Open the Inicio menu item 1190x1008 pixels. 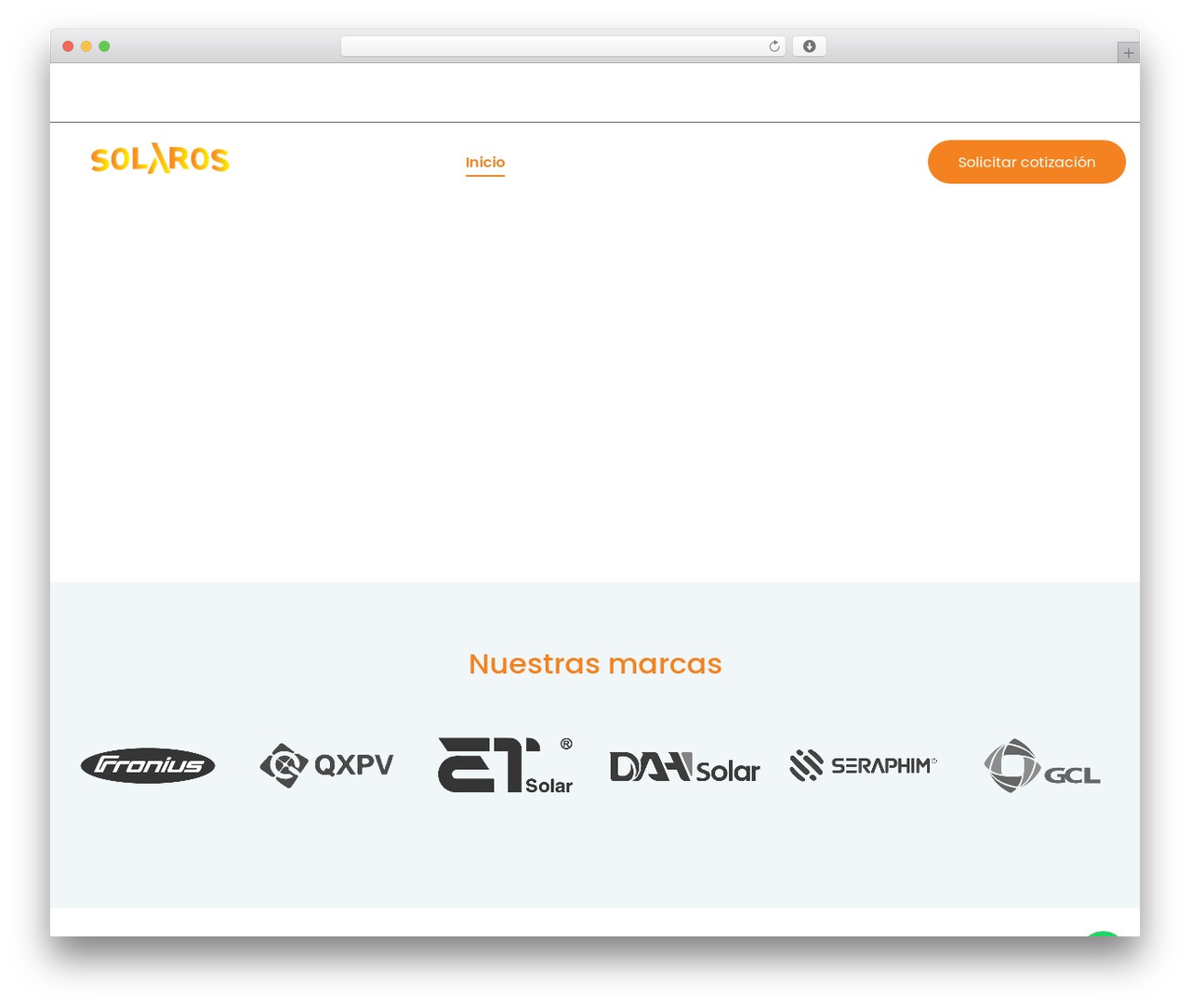[485, 162]
